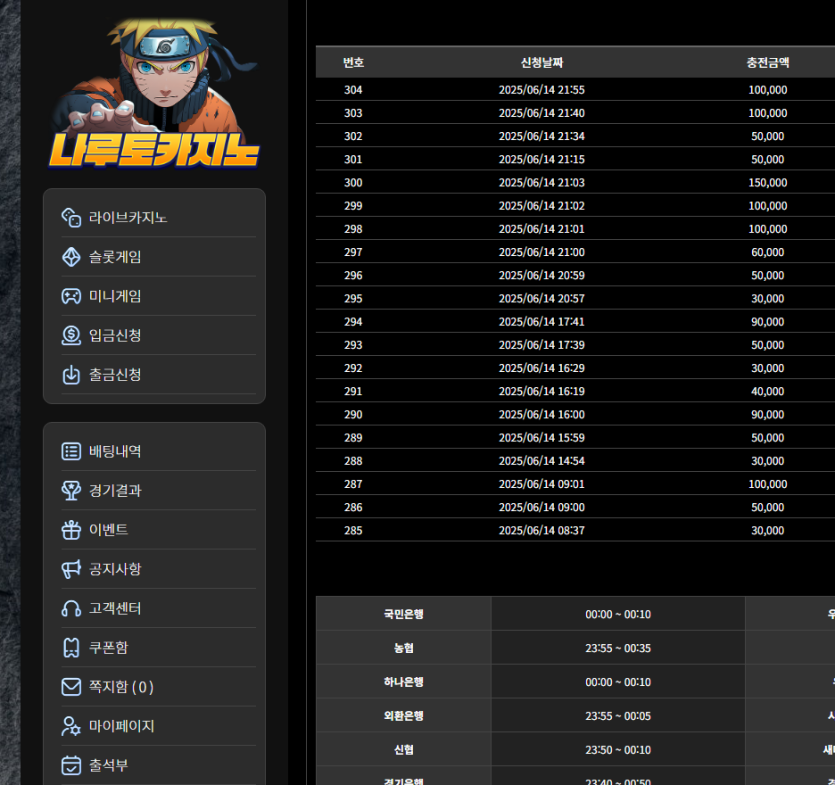The image size is (835, 785).
Task: Select the gamepad icon for 미니게임
Action: pyautogui.click(x=71, y=296)
